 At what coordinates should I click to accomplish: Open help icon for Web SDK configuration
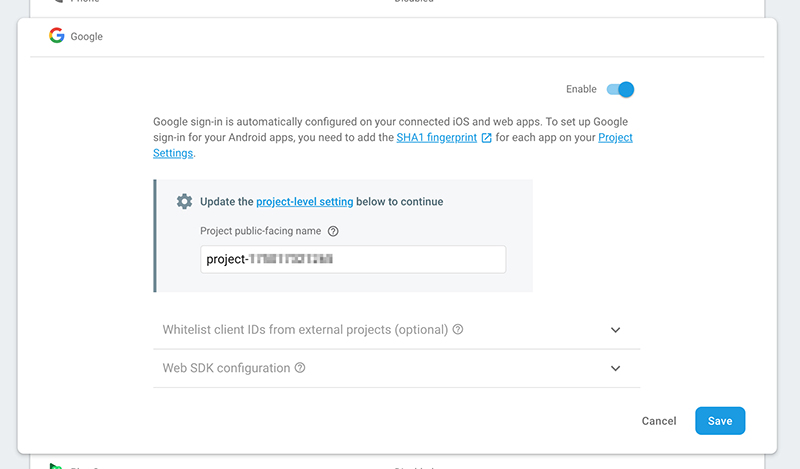[x=300, y=367]
